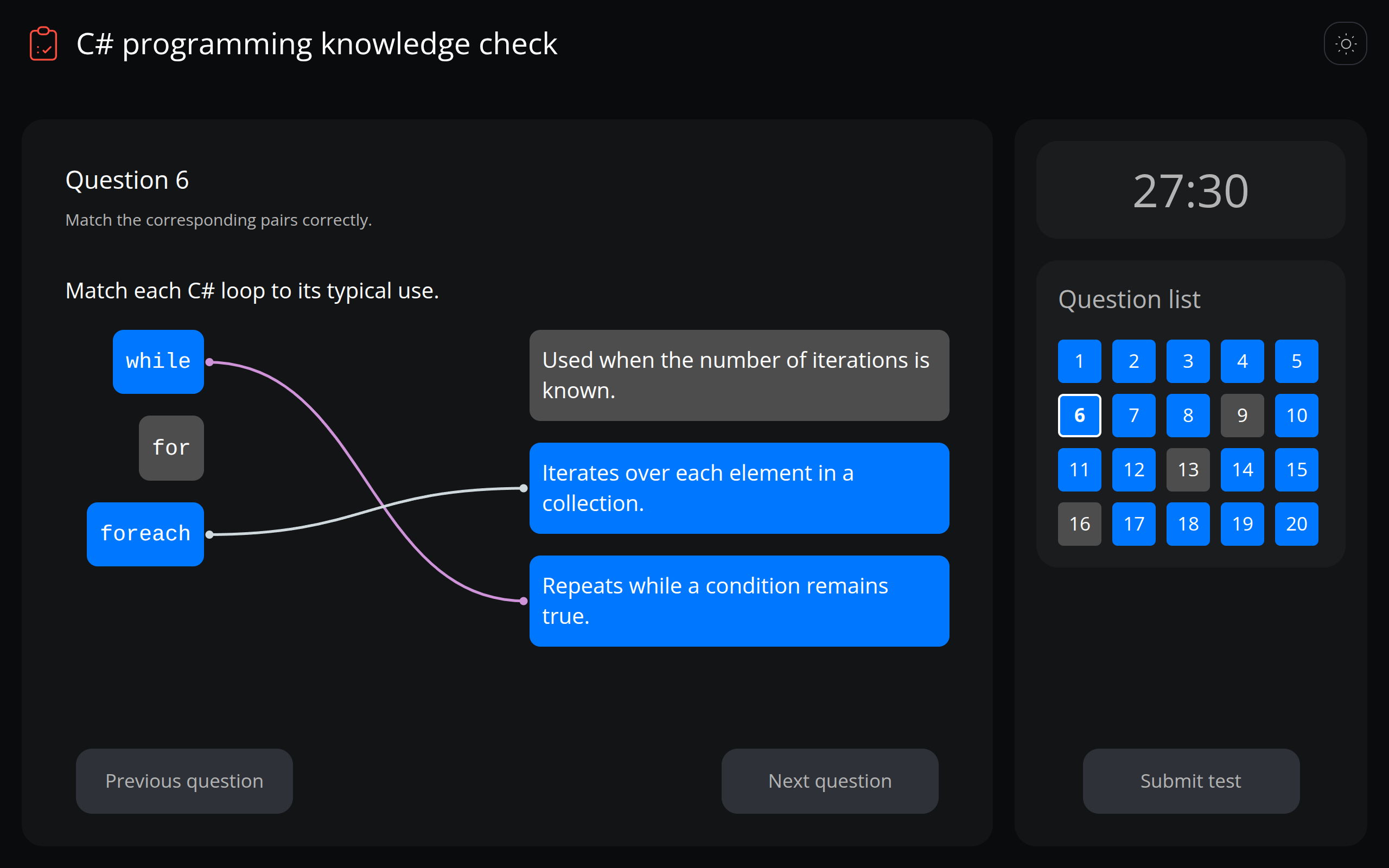Choose 'Used when the number of iterations is known' answer
The width and height of the screenshot is (1389, 868).
(740, 375)
